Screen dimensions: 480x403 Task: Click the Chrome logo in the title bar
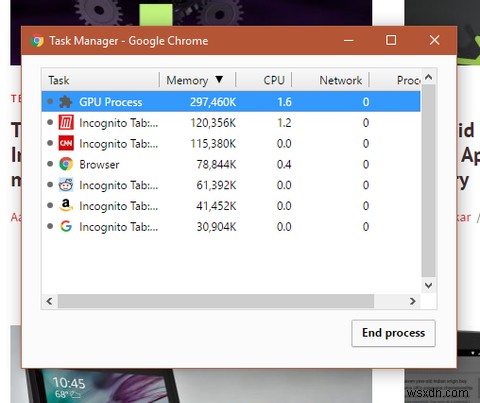(37, 41)
